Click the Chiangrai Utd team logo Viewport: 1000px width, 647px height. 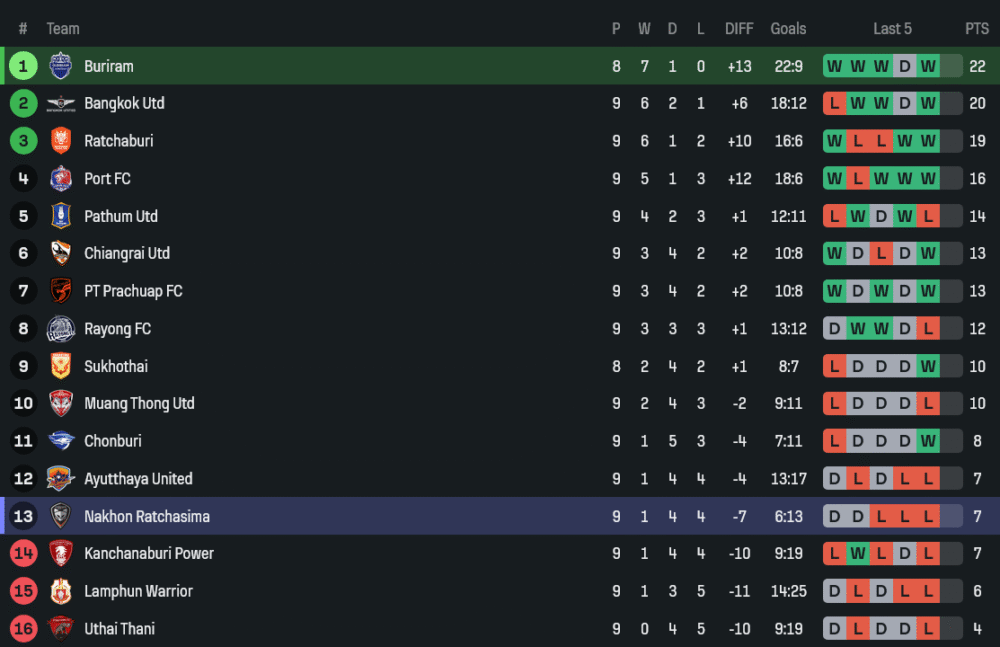(x=61, y=254)
